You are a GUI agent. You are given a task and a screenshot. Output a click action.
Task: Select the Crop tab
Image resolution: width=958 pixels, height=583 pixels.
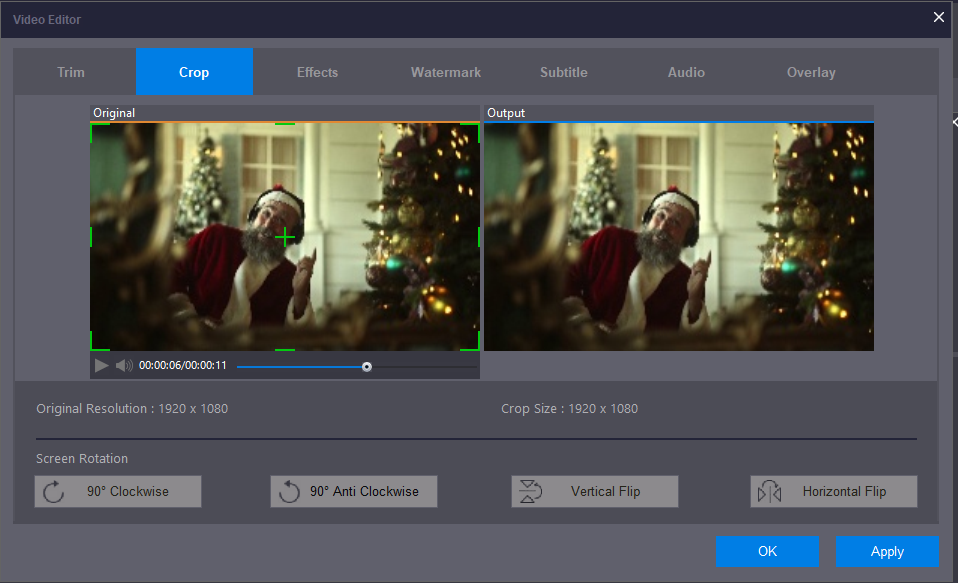194,72
